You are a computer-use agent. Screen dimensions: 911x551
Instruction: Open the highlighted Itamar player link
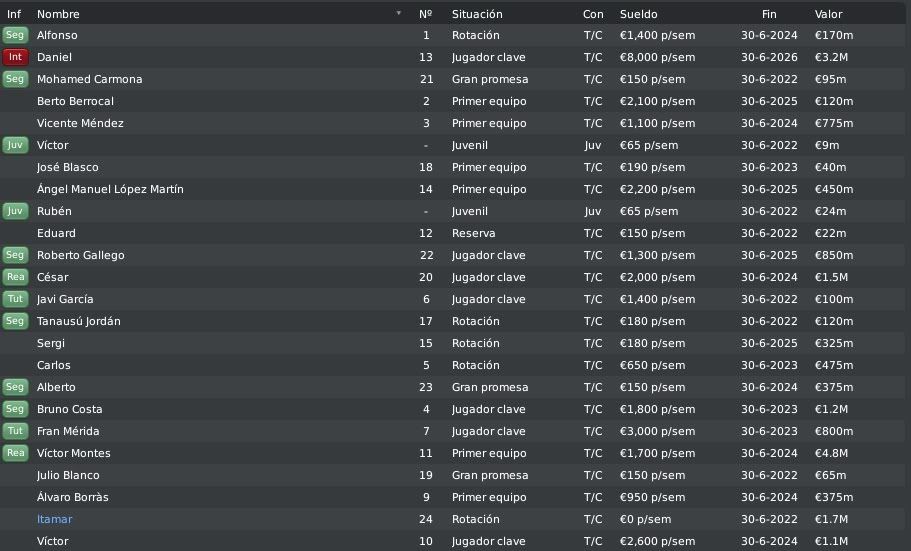pyautogui.click(x=55, y=519)
